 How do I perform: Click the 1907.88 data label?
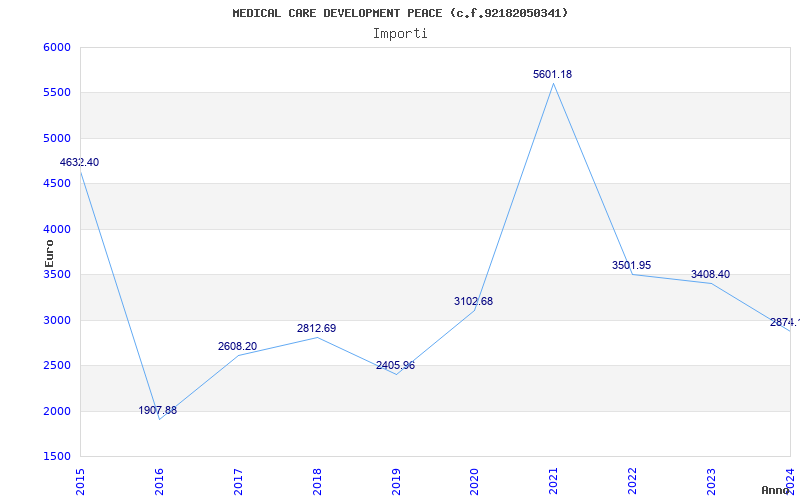pos(158,410)
